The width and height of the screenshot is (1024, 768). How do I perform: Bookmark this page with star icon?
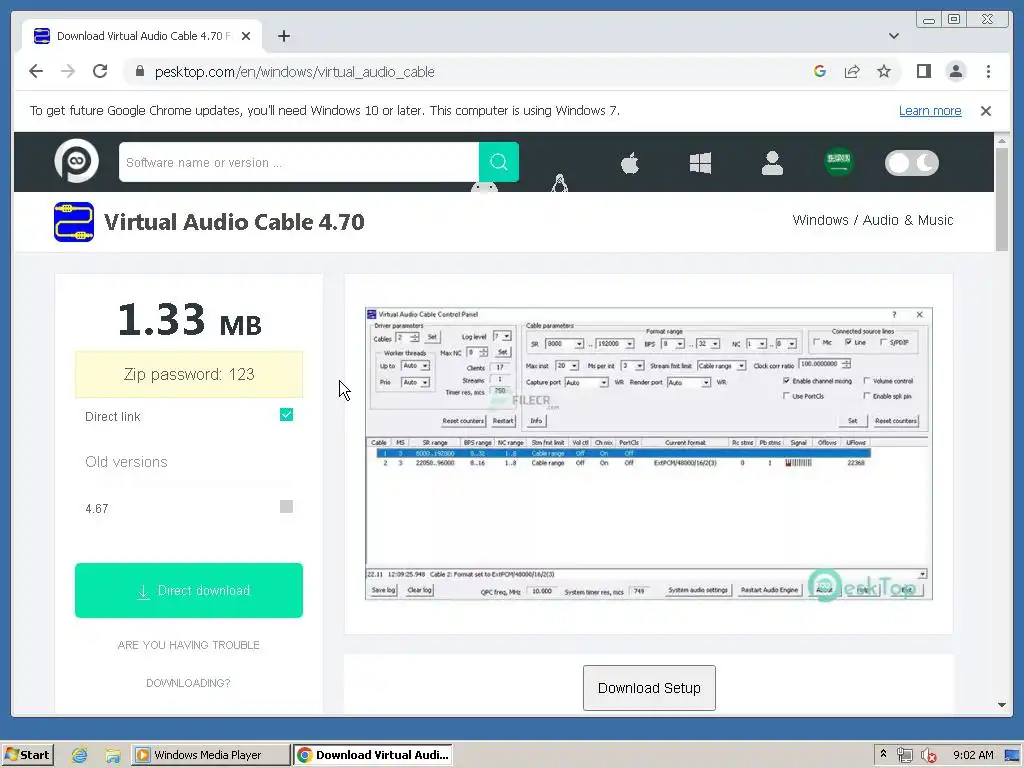click(x=884, y=71)
